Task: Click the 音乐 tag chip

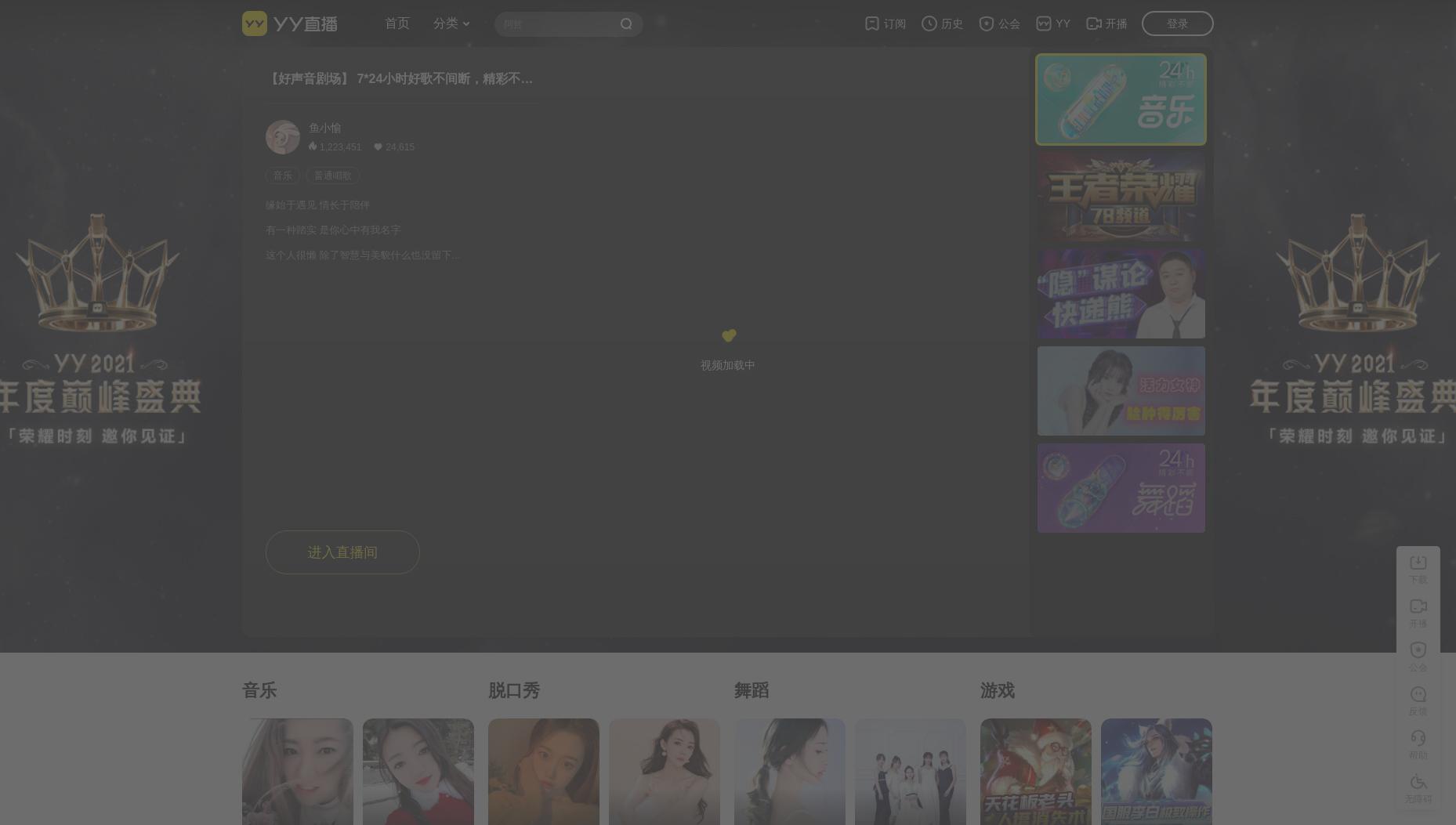Action: point(283,175)
